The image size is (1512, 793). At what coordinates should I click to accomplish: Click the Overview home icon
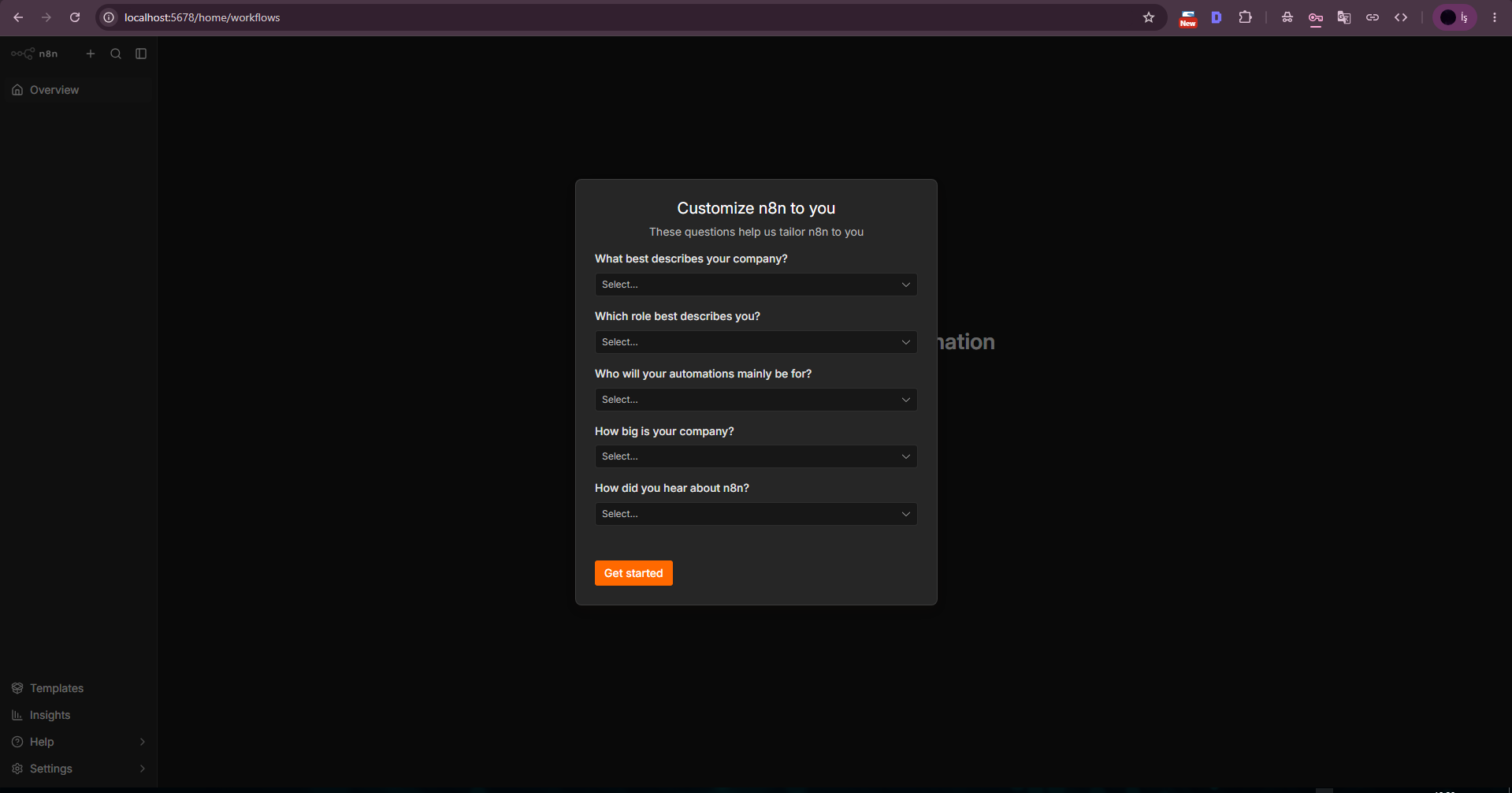pyautogui.click(x=17, y=90)
